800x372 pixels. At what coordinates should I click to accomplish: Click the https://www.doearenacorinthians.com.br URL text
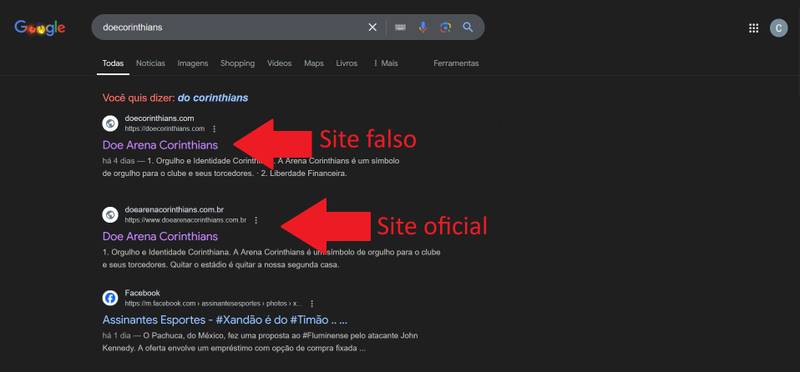click(186, 220)
